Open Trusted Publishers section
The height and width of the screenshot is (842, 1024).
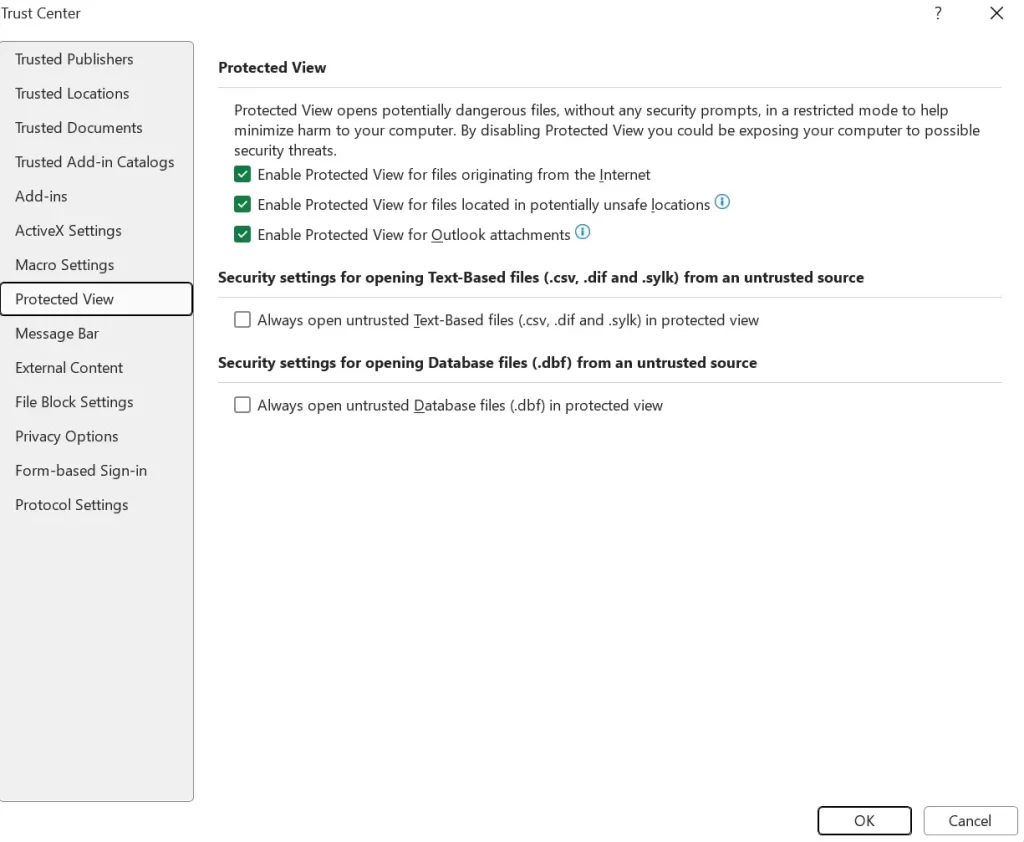pyautogui.click(x=74, y=59)
